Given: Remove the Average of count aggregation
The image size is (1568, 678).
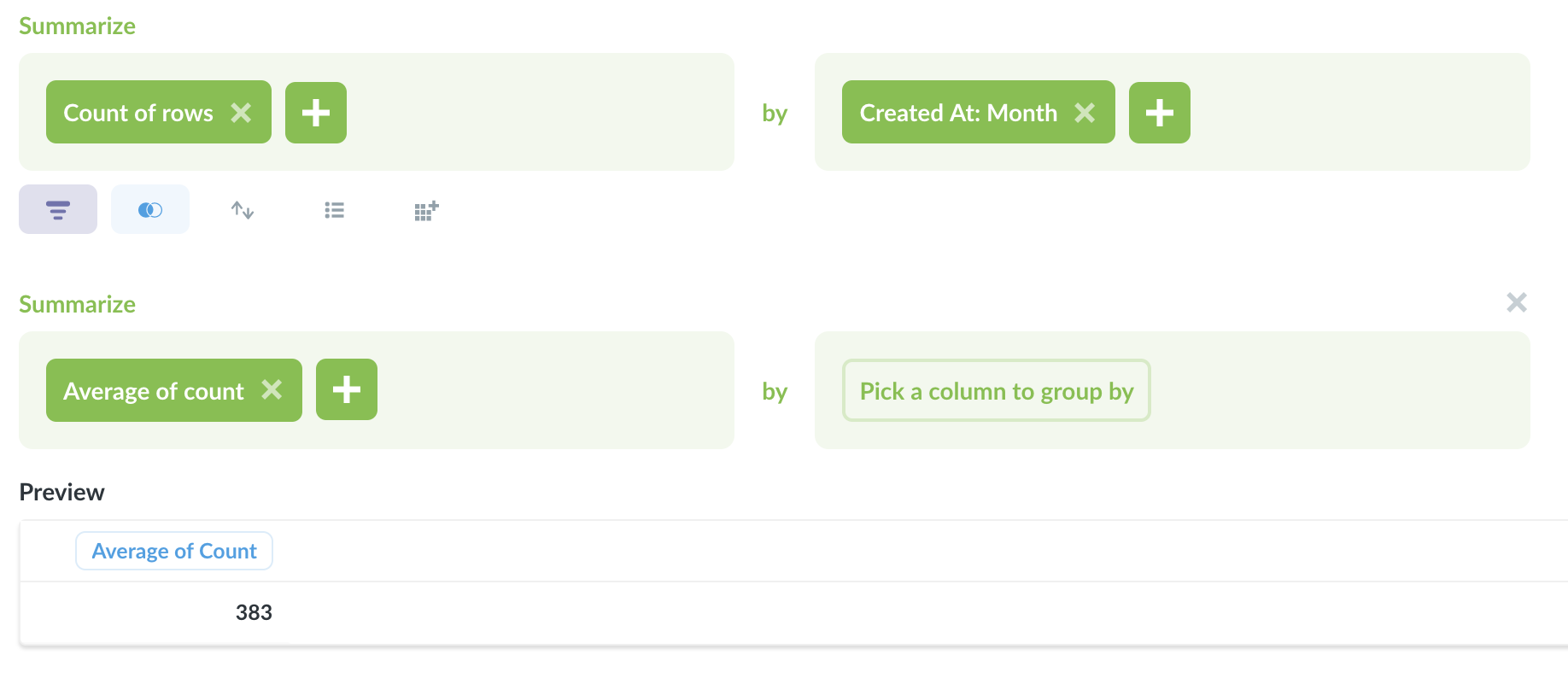Looking at the screenshot, I should 272,390.
